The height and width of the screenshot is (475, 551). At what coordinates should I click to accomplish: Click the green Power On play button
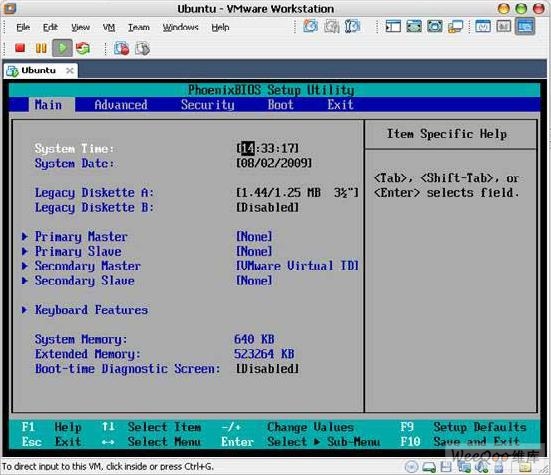point(63,48)
